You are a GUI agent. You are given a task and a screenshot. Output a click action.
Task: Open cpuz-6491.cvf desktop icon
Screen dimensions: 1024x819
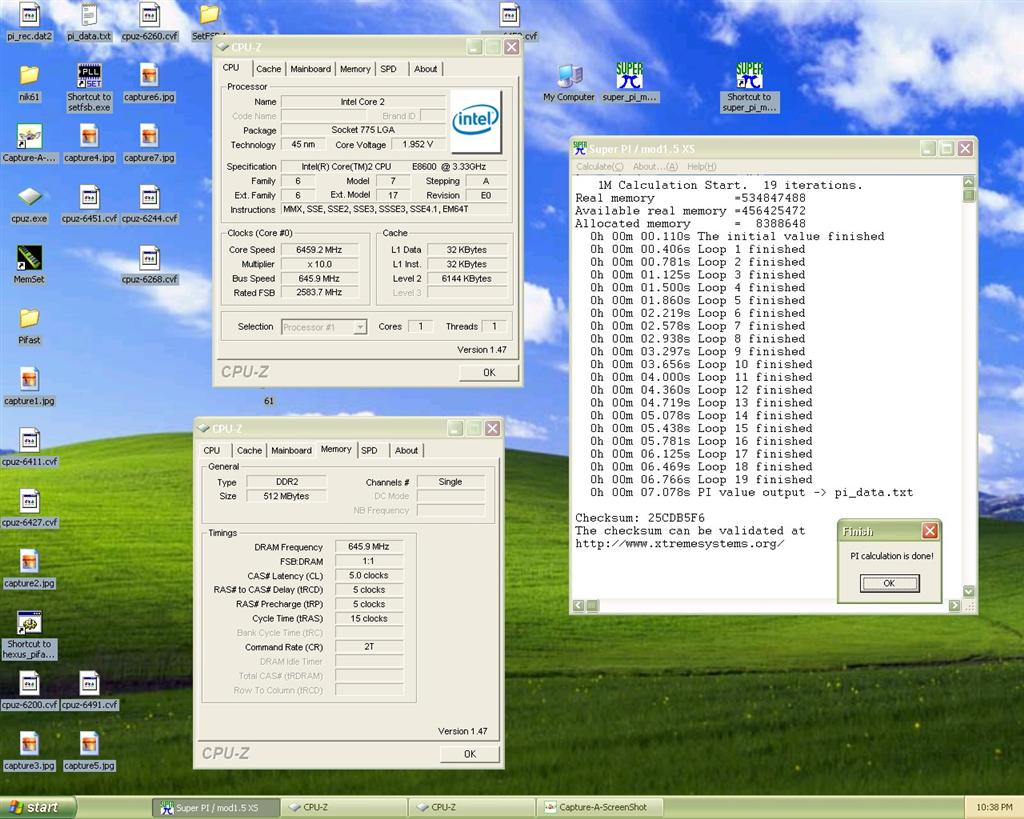point(89,690)
